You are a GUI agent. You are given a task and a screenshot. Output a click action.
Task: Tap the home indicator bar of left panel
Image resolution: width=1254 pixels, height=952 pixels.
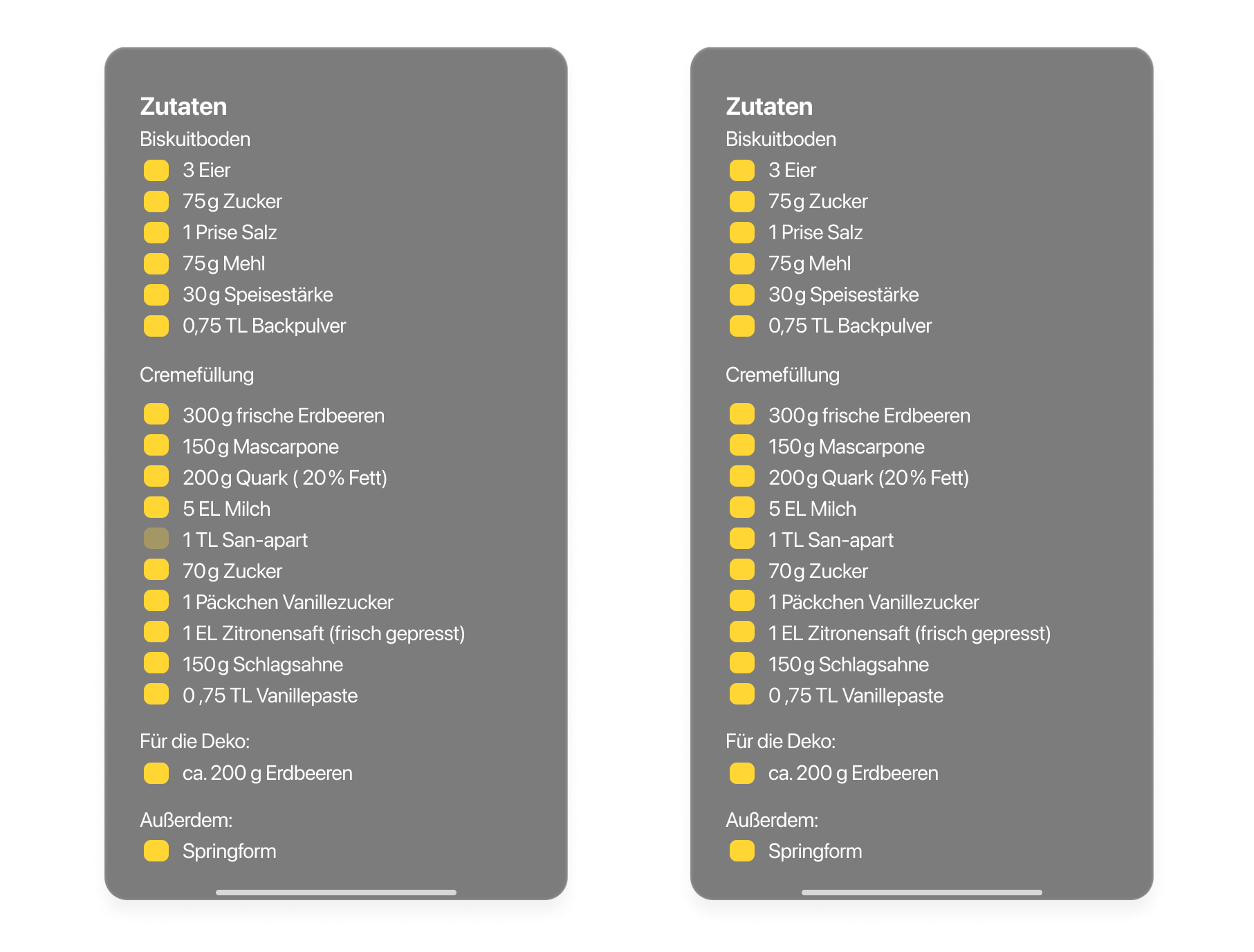pos(336,893)
